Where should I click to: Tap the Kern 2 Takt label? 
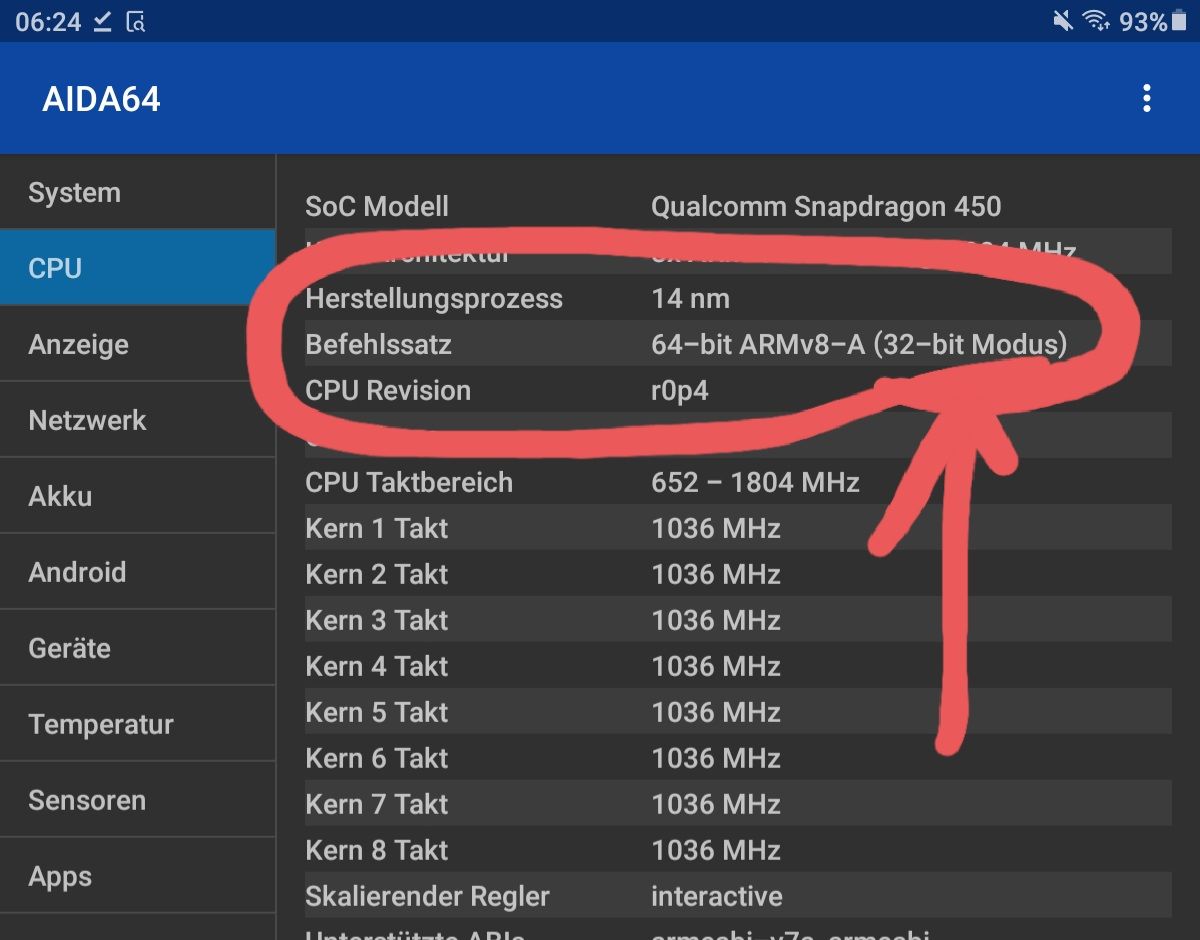377,575
